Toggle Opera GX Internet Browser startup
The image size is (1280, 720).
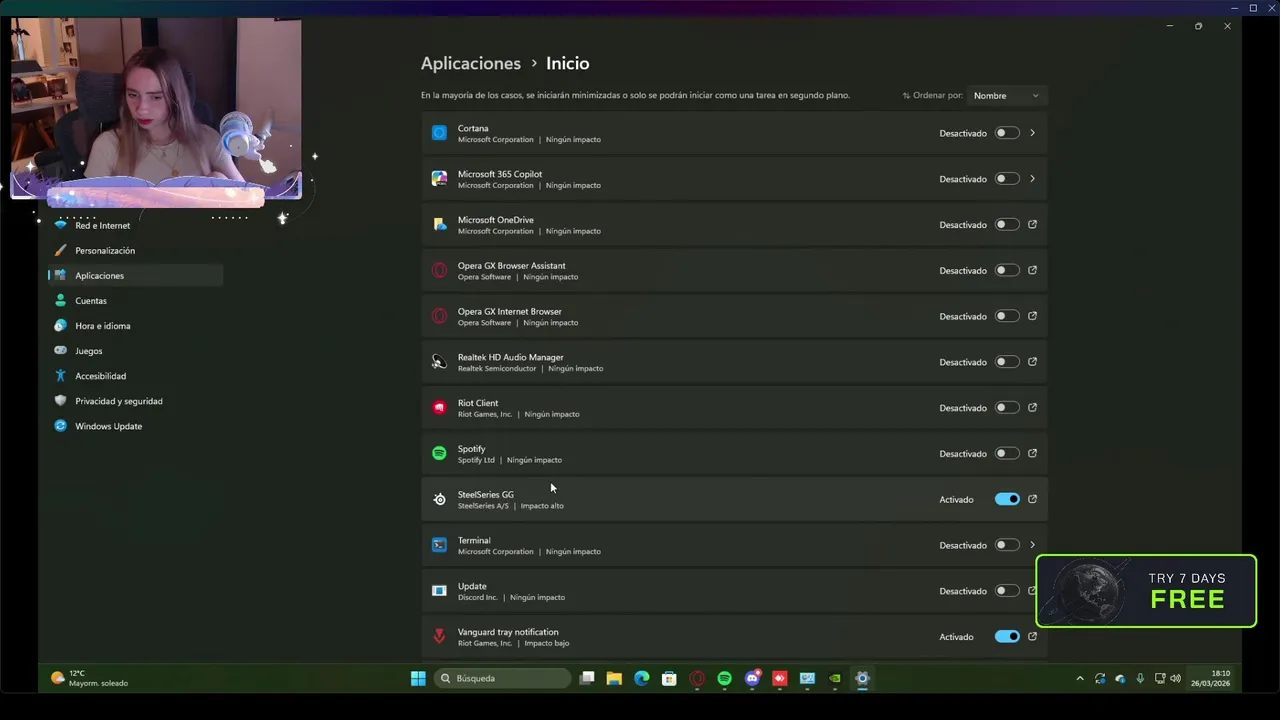point(1007,316)
